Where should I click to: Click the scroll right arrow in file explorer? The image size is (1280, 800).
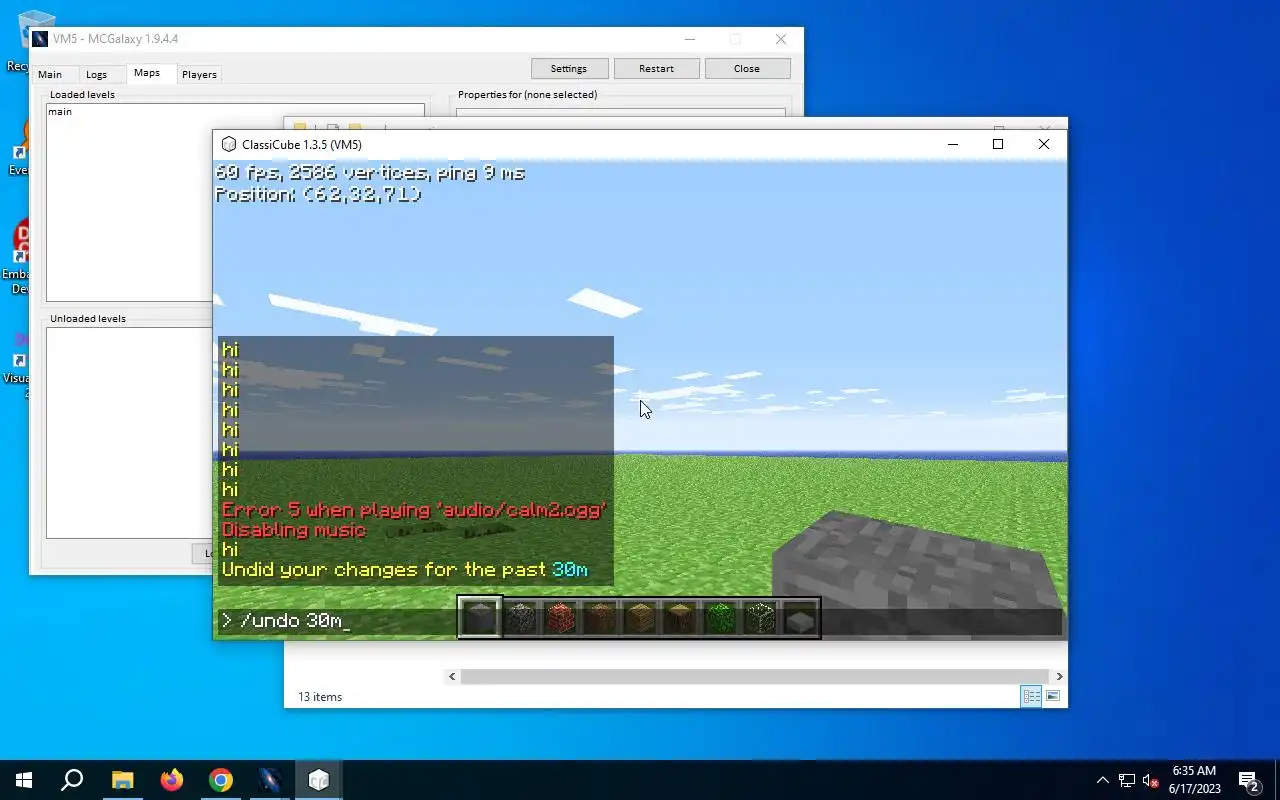point(1060,676)
